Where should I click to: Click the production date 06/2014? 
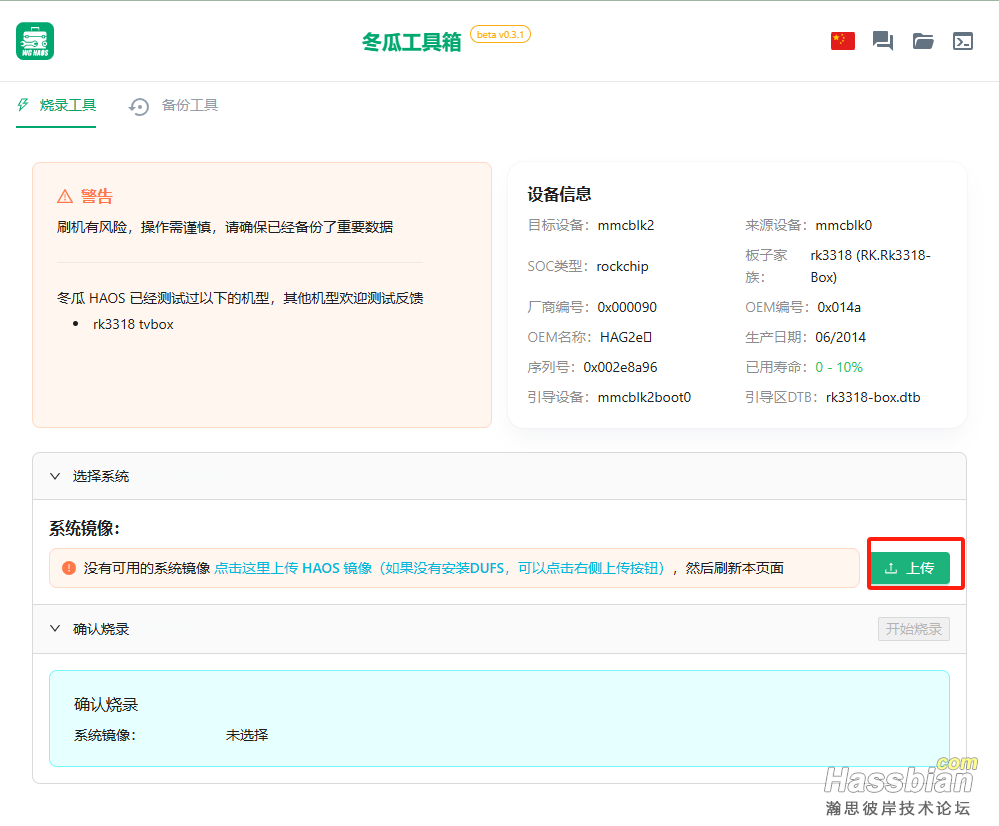click(x=840, y=337)
